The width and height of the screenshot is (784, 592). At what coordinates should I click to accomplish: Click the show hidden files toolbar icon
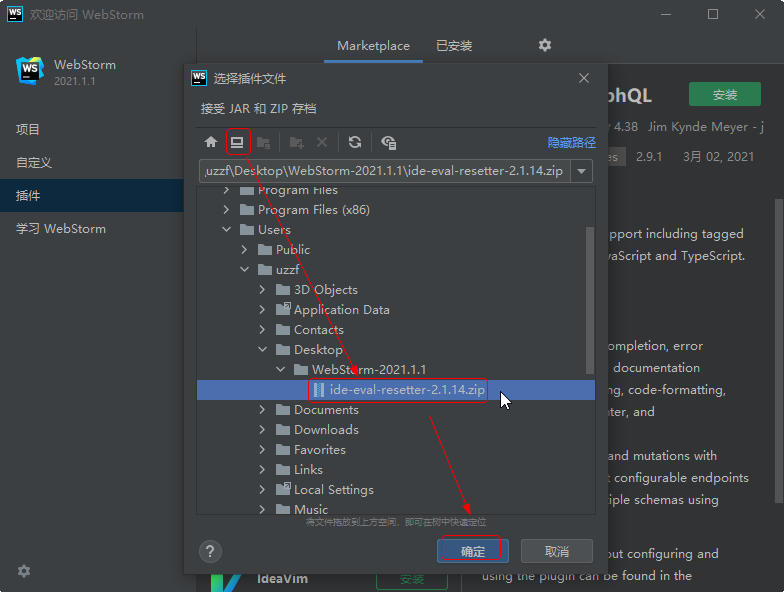tap(388, 142)
